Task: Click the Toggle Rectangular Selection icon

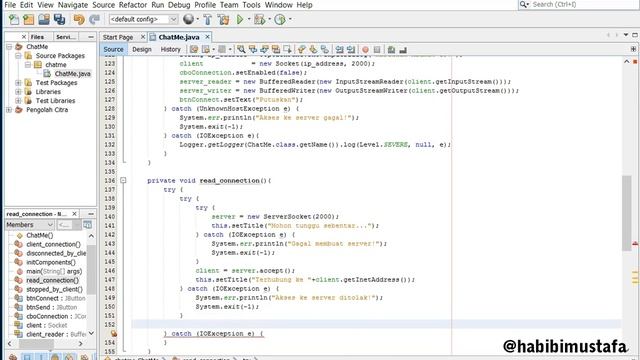Action: pyautogui.click(x=287, y=49)
